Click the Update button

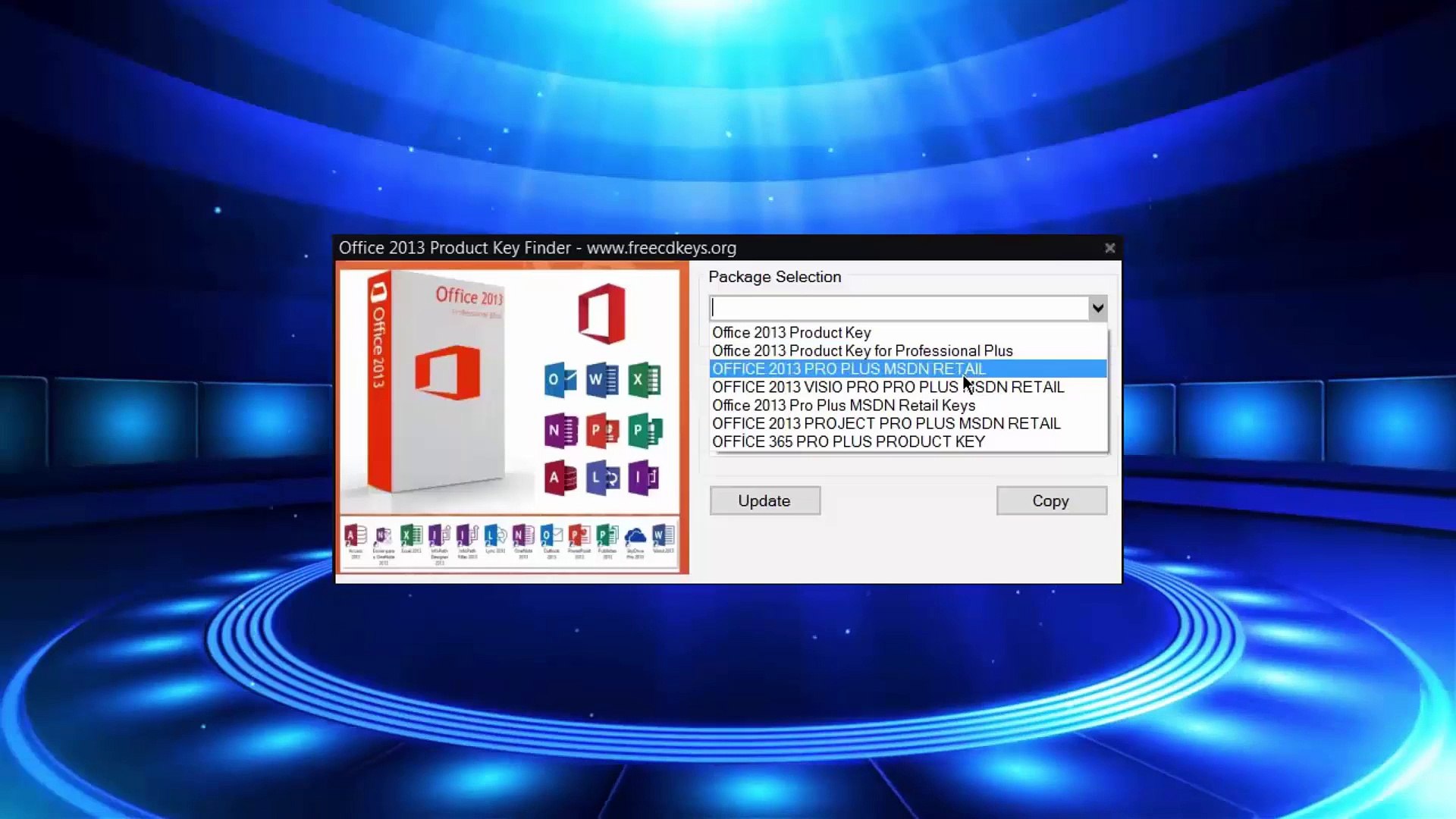pyautogui.click(x=764, y=500)
